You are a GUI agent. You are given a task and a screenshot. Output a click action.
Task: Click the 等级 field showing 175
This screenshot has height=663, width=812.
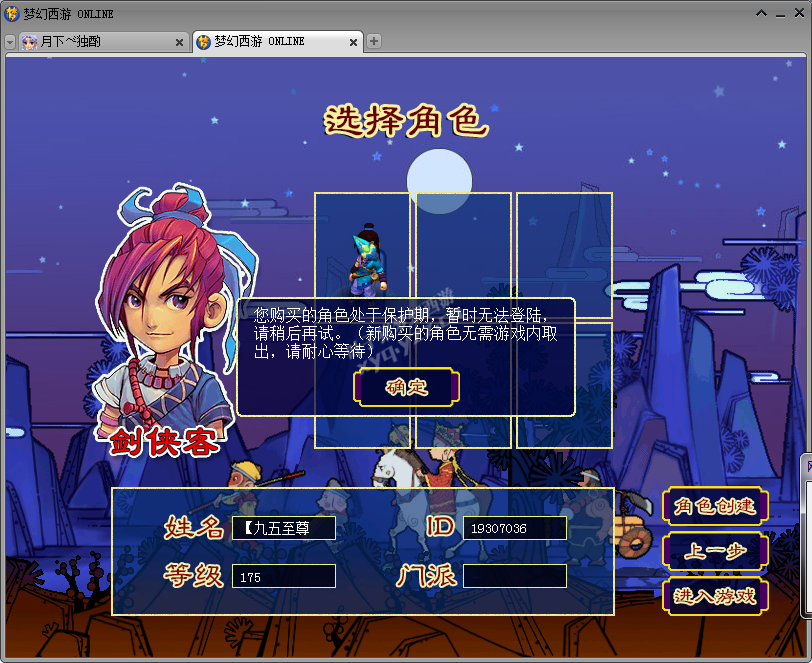point(284,576)
